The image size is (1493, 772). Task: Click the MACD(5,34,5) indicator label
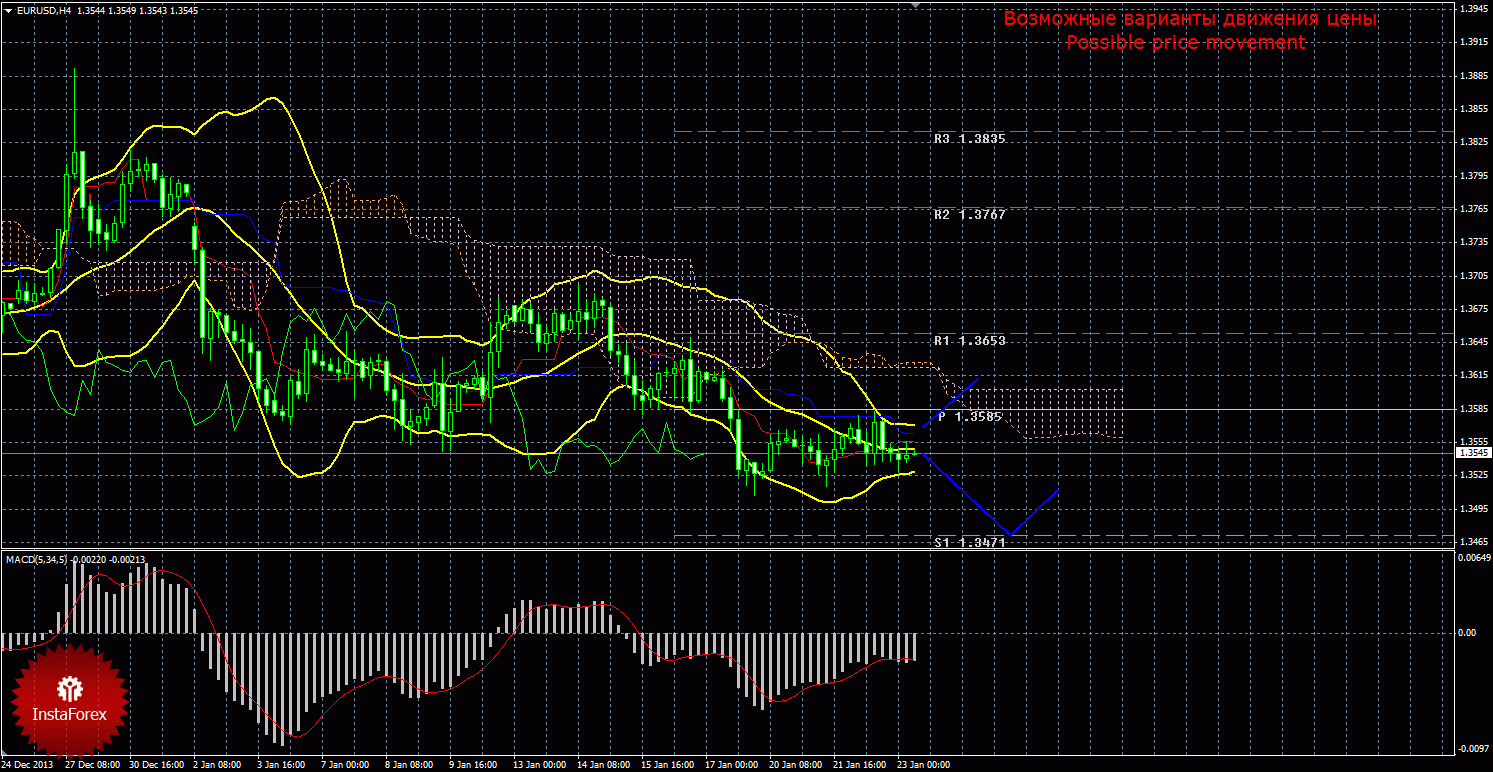37,559
